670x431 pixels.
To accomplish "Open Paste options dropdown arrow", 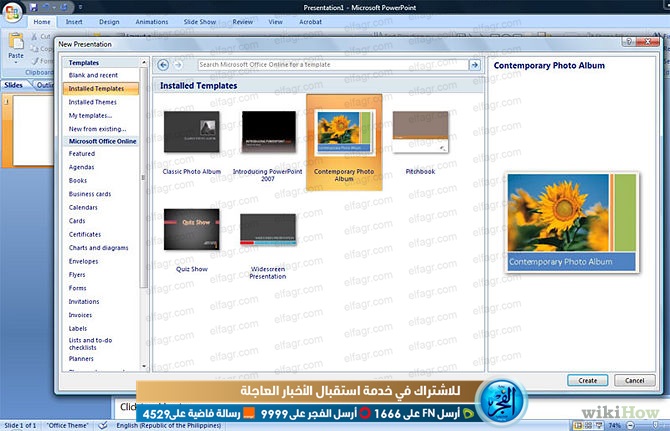I will pos(16,63).
